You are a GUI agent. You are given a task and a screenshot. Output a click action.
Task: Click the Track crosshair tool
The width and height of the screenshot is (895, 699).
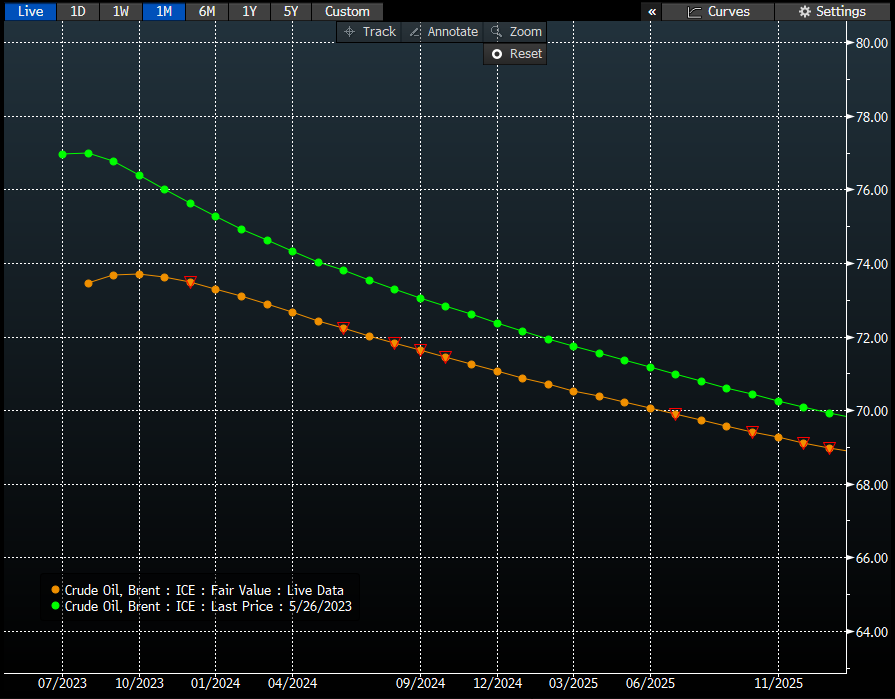[369, 32]
